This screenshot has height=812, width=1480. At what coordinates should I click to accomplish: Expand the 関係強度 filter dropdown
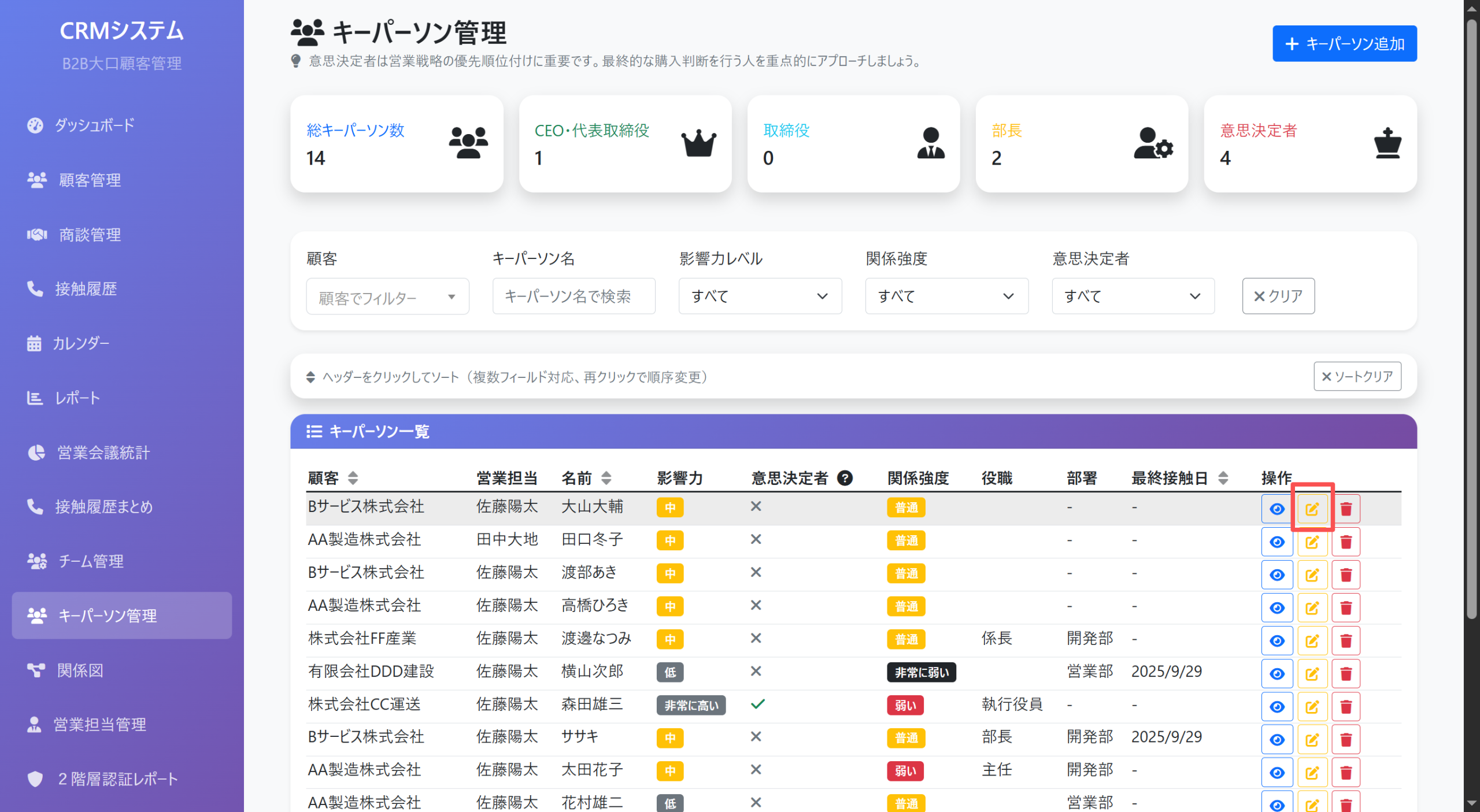click(946, 296)
